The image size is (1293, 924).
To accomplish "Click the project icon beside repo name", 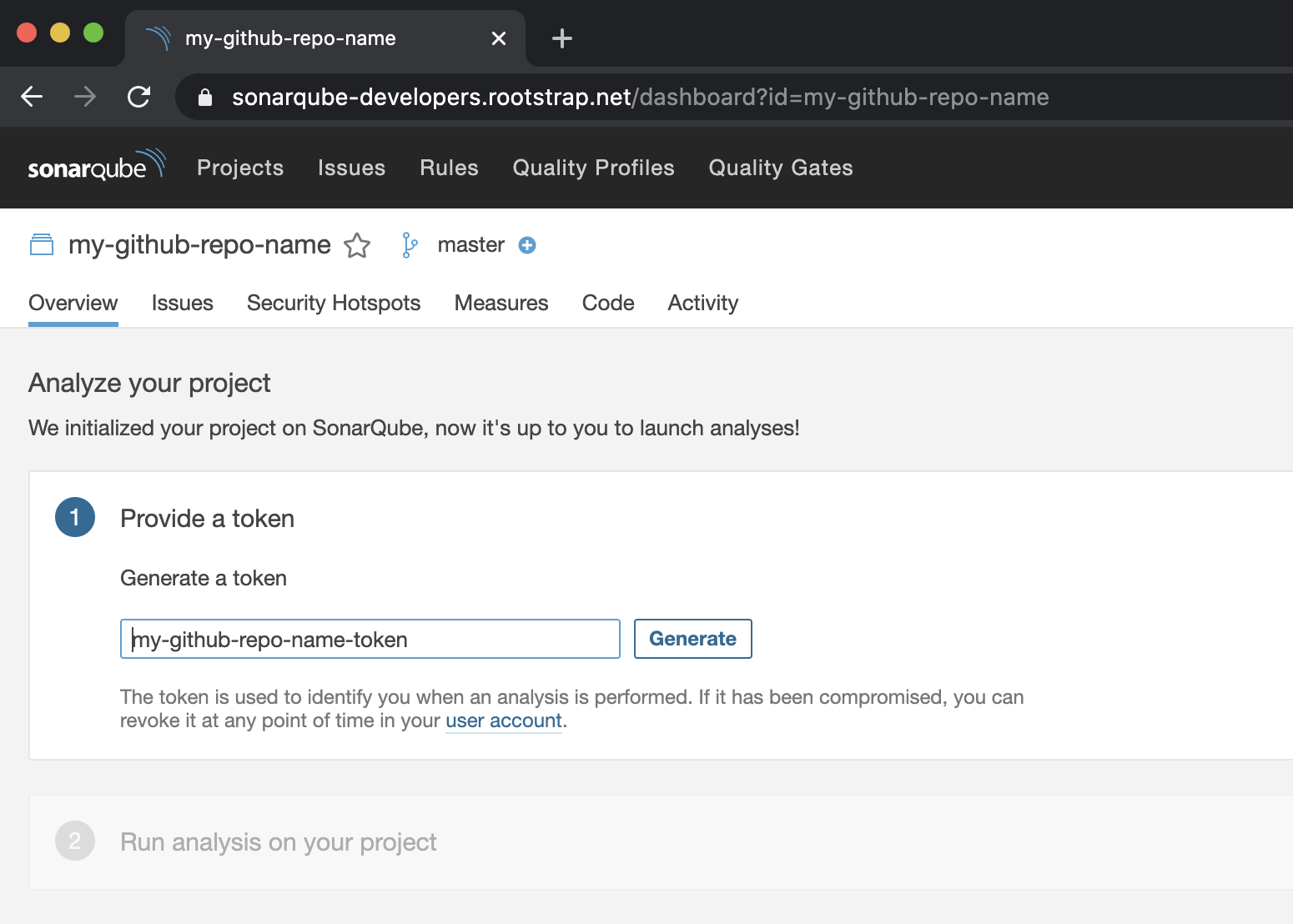I will 42,245.
